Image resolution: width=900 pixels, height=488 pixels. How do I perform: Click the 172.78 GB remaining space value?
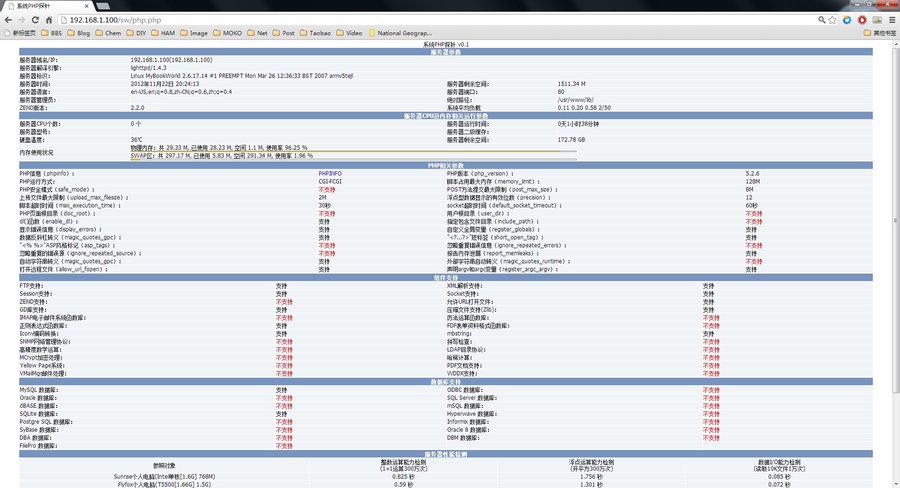pos(571,140)
